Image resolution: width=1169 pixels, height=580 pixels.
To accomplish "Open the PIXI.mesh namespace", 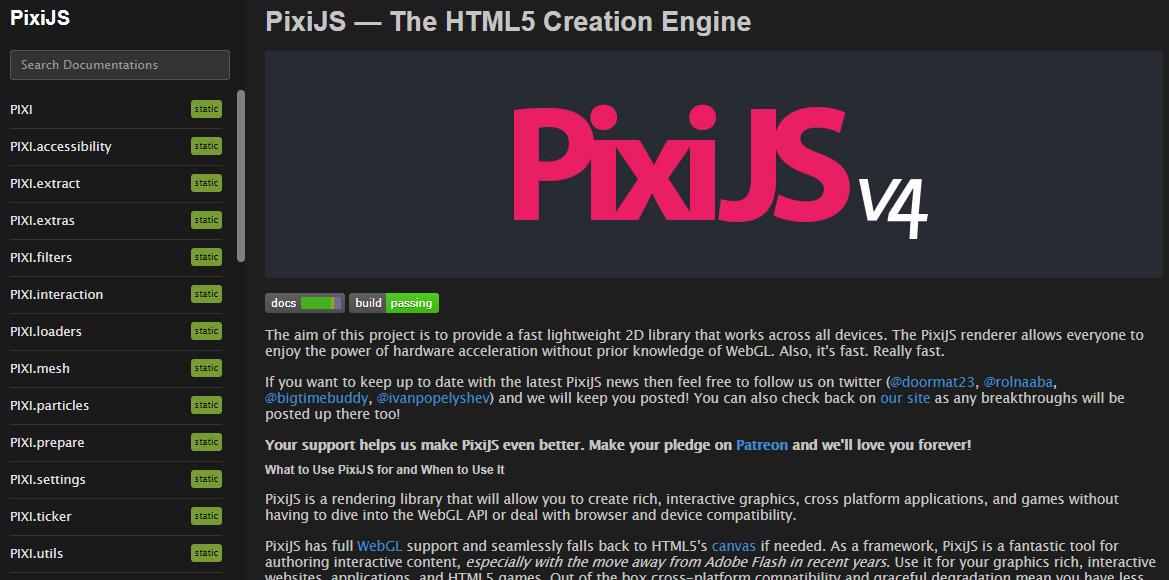I will [x=40, y=368].
